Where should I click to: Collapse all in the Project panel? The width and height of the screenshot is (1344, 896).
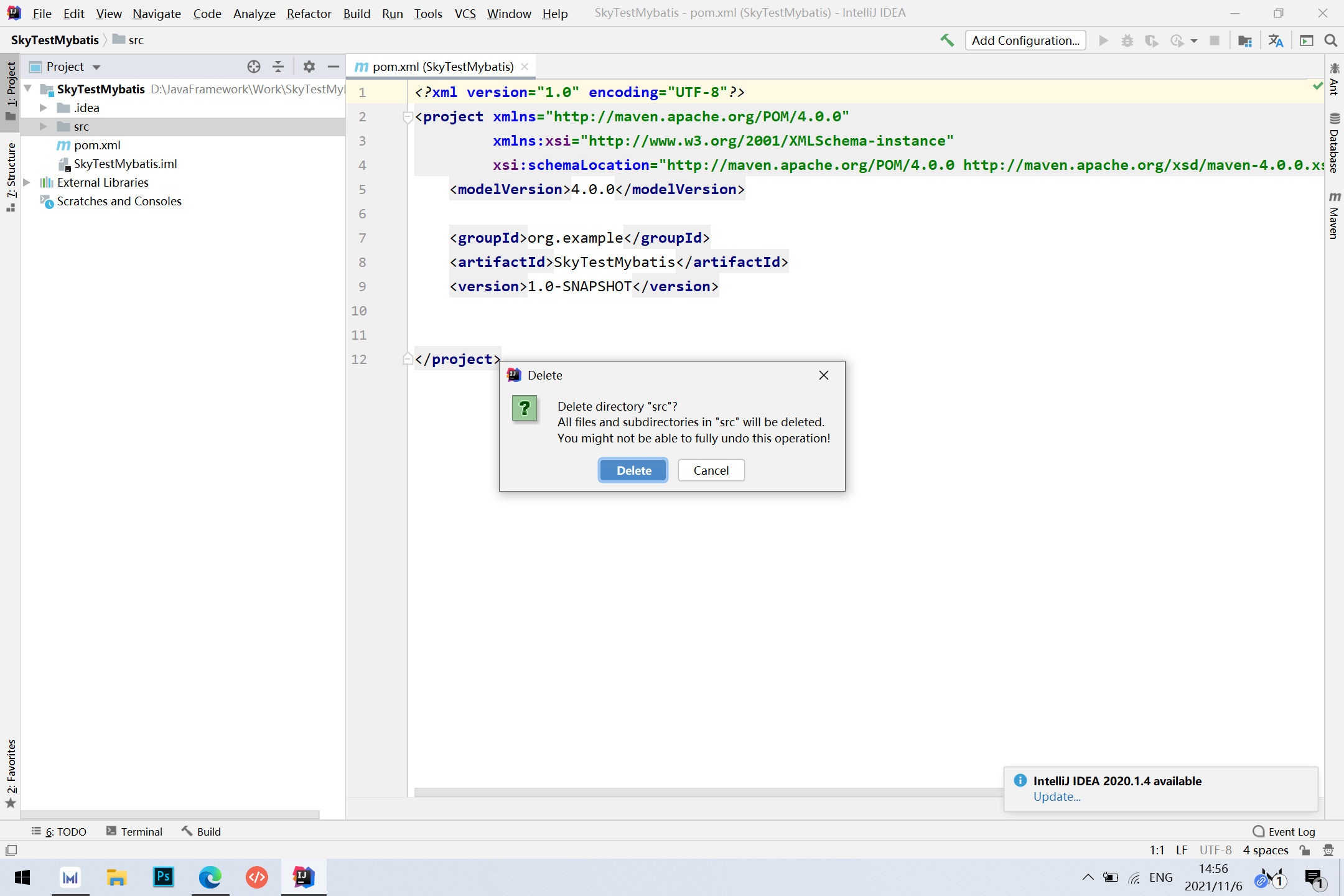click(278, 67)
